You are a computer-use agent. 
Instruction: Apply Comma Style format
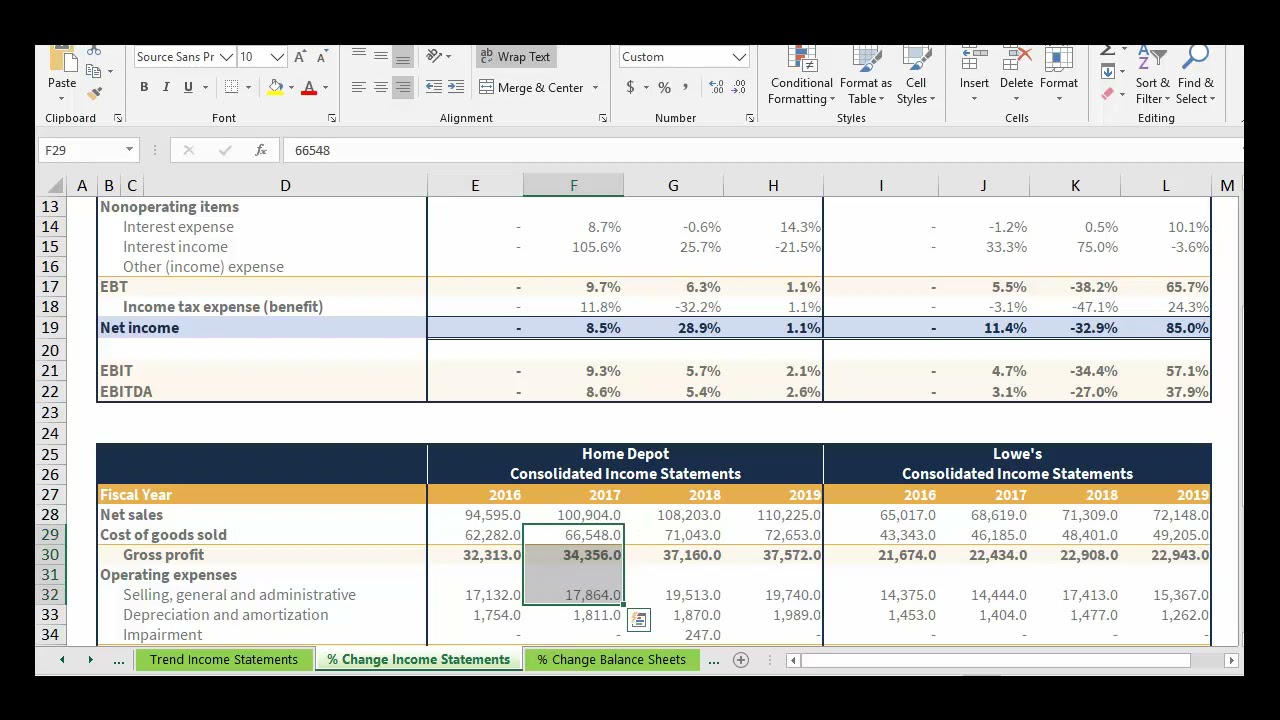tap(685, 88)
